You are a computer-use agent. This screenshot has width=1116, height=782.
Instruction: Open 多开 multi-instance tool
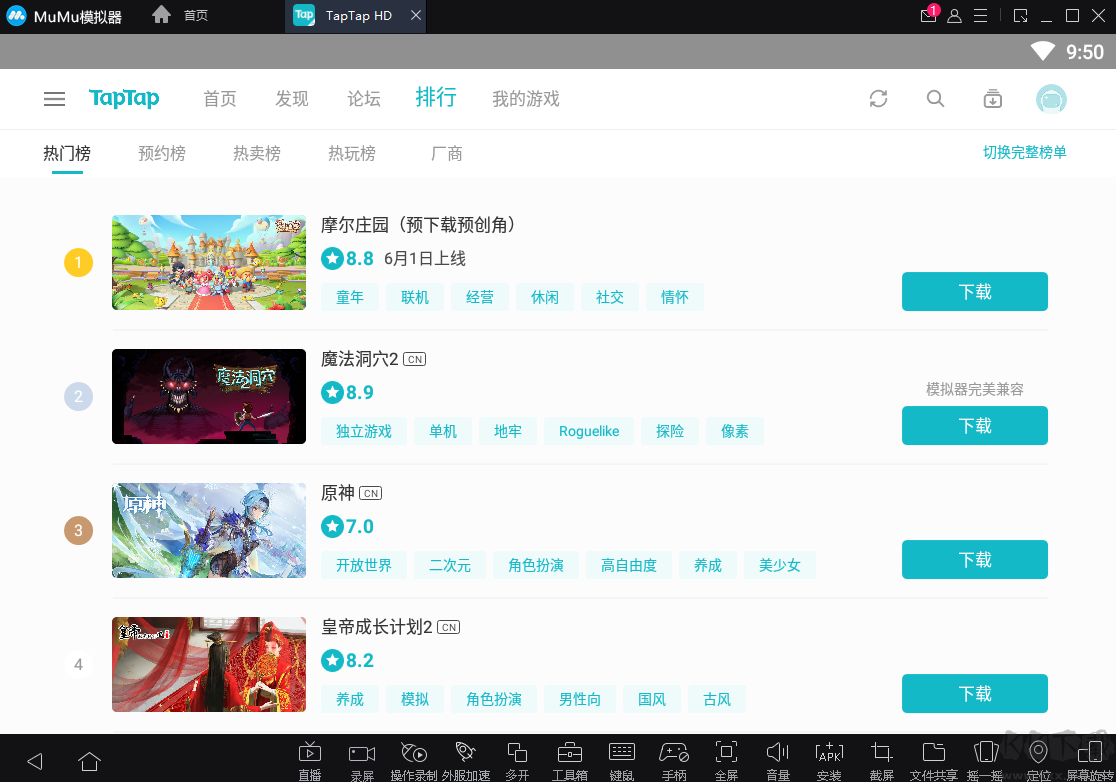point(517,760)
